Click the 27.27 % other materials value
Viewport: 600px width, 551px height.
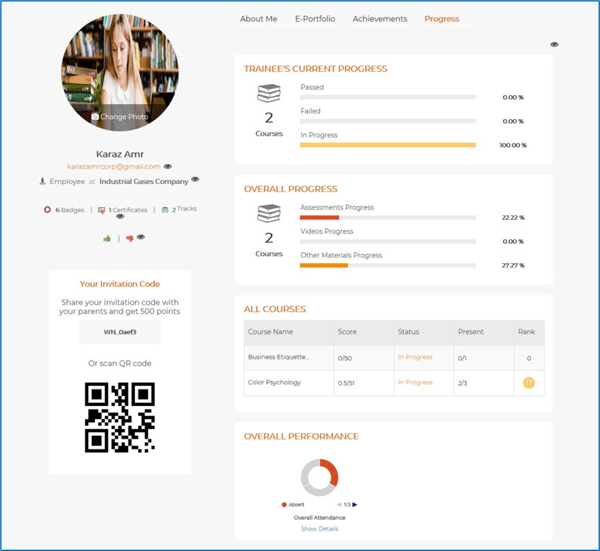[x=513, y=265]
